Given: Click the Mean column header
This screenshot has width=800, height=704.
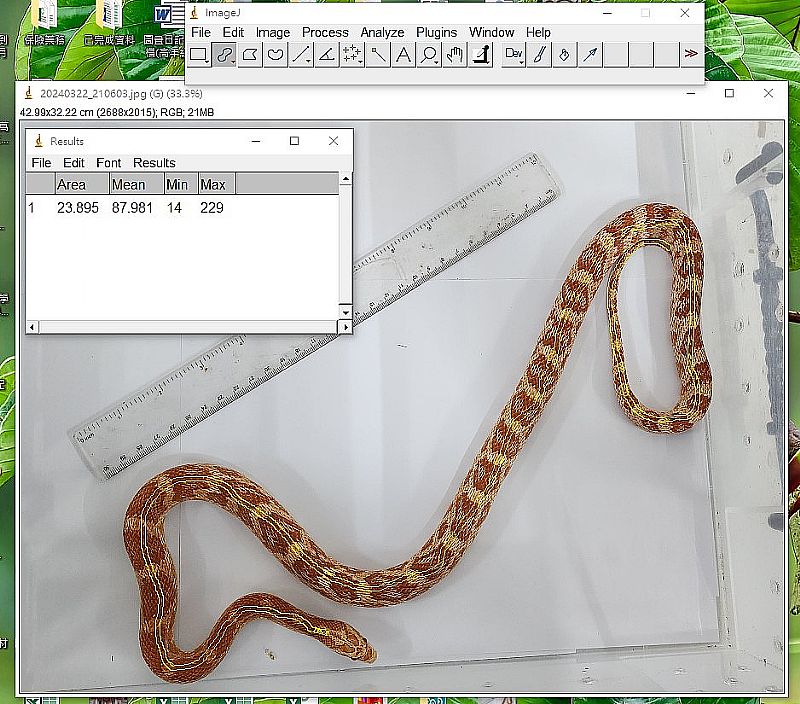Looking at the screenshot, I should pyautogui.click(x=128, y=185).
